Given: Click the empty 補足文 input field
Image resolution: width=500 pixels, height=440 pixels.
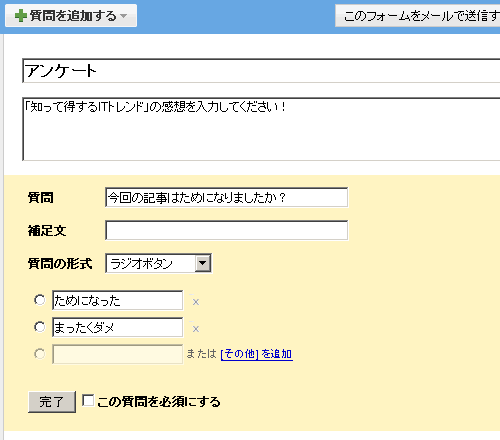Looking at the screenshot, I should (227, 230).
